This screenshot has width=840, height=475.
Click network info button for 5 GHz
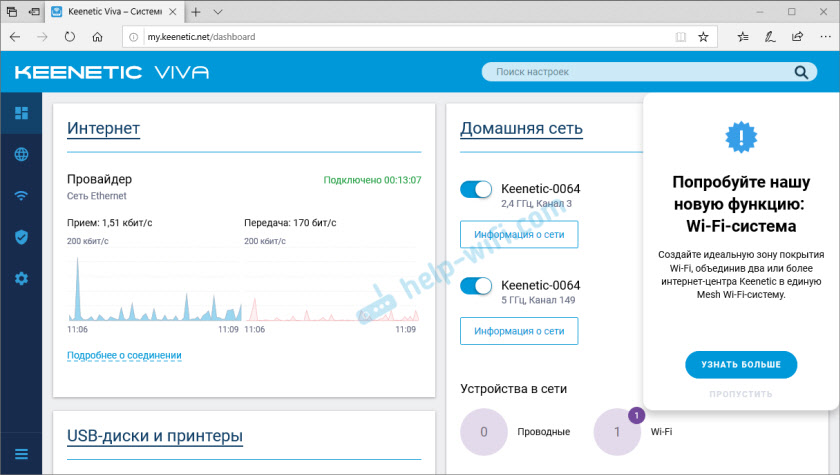519,331
